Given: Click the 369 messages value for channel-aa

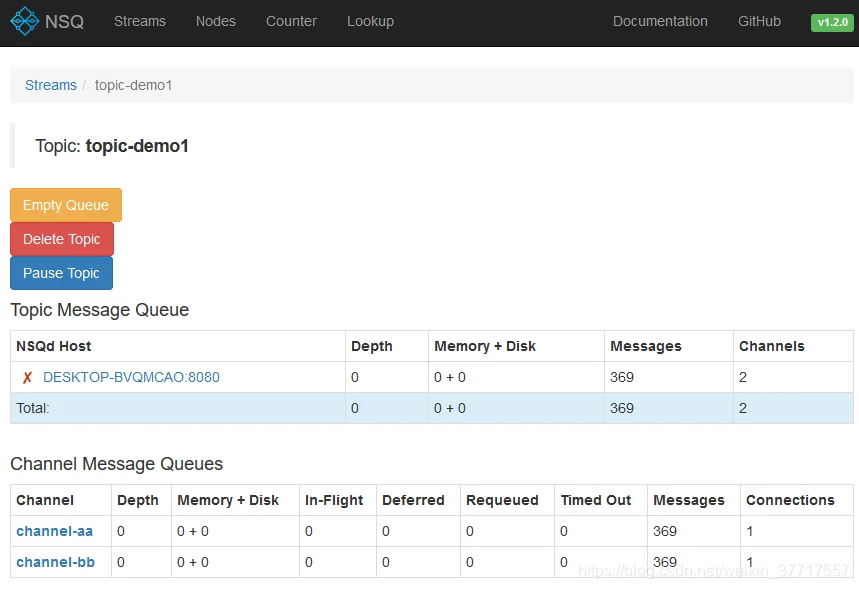Looking at the screenshot, I should click(x=665, y=531).
